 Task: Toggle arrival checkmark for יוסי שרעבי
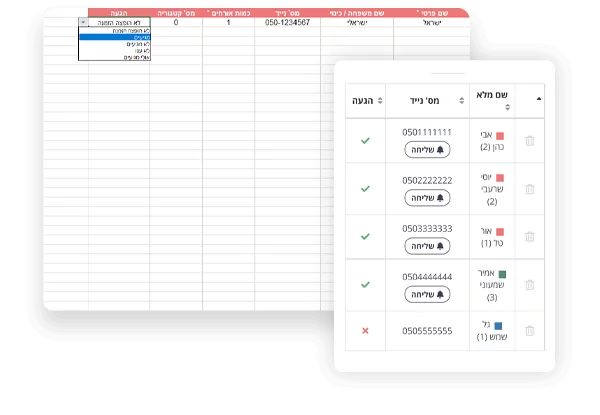[x=365, y=188]
